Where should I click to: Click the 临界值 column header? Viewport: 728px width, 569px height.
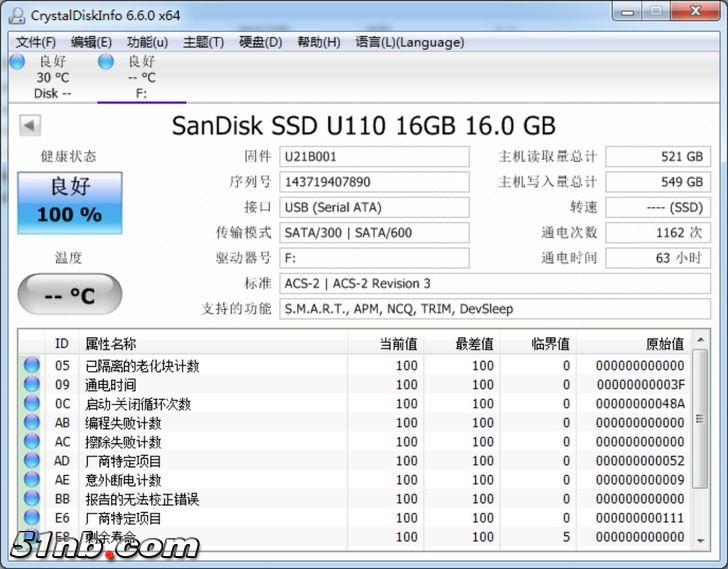coord(538,343)
